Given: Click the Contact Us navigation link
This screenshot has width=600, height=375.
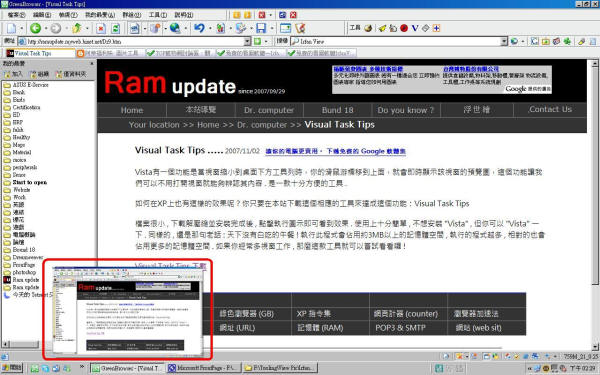Looking at the screenshot, I should point(550,109).
